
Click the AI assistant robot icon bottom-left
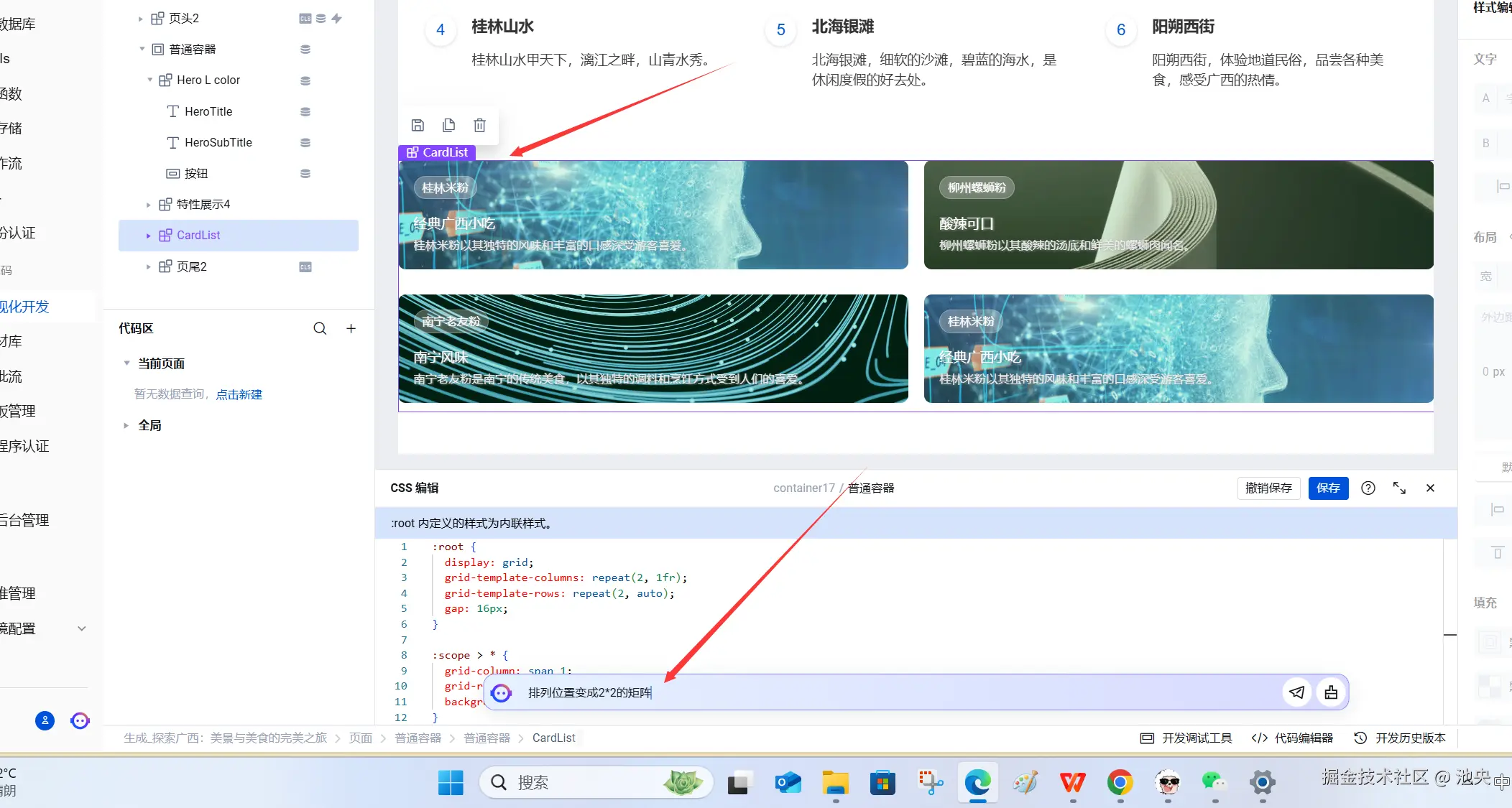(80, 720)
